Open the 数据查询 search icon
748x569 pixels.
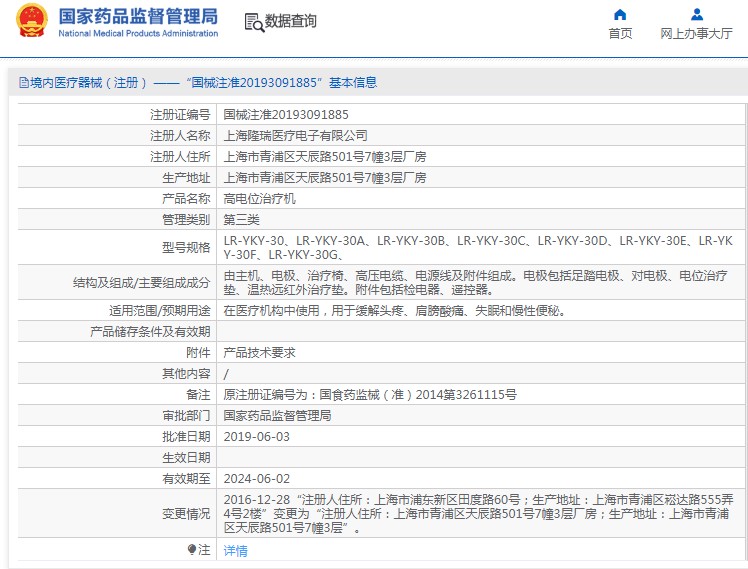click(254, 22)
